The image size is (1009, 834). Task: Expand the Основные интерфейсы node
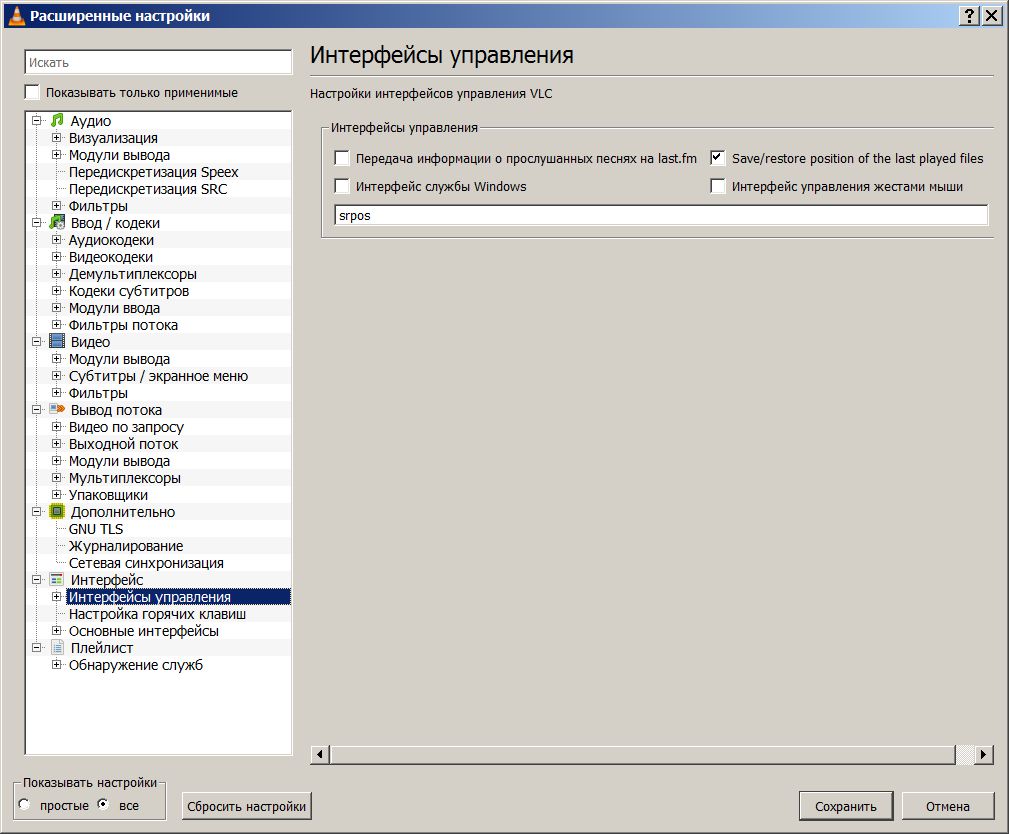pos(57,631)
